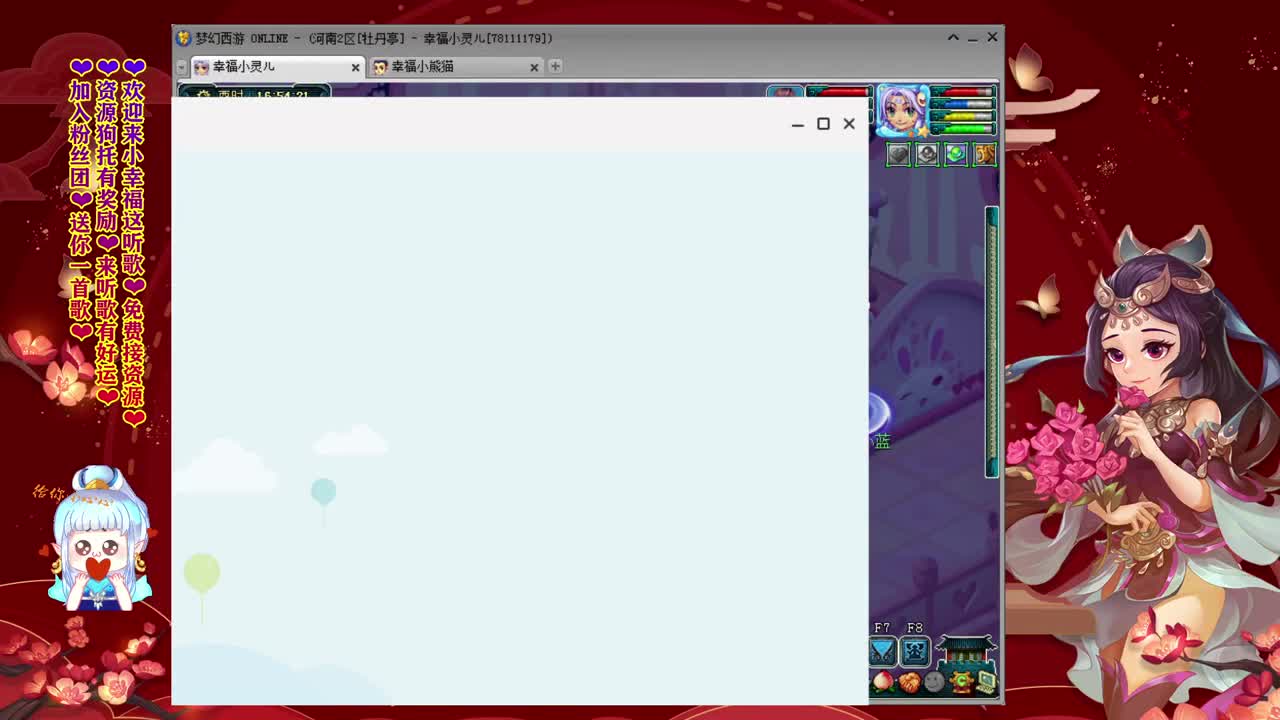
Task: Click the pagoda building icon
Action: click(966, 651)
